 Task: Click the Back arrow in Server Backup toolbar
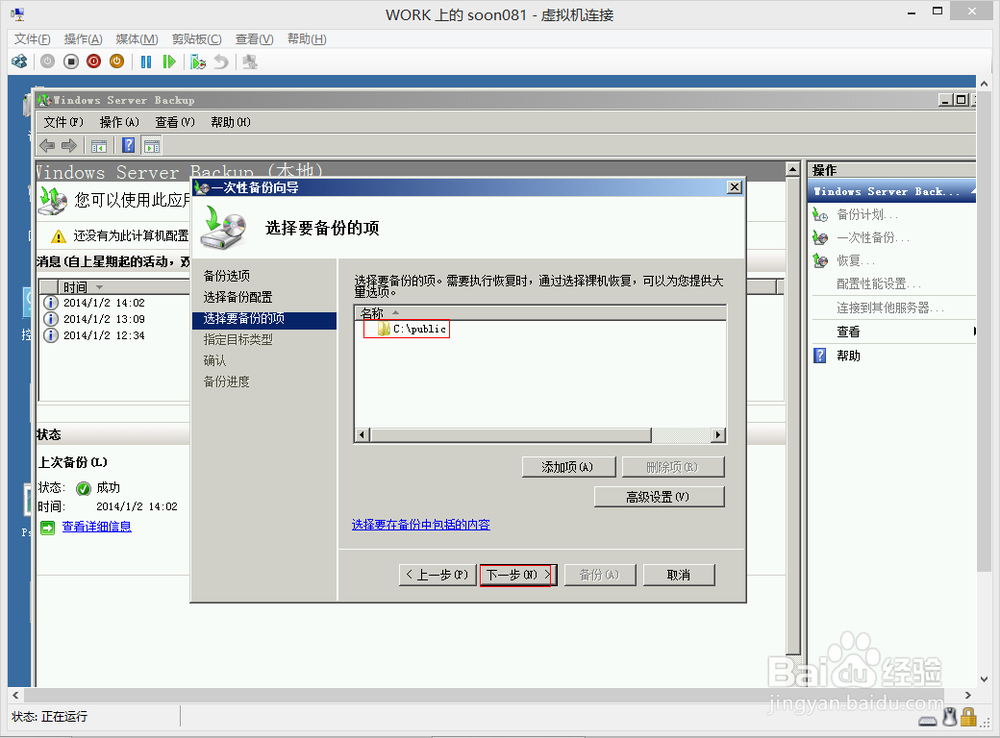click(x=47, y=145)
